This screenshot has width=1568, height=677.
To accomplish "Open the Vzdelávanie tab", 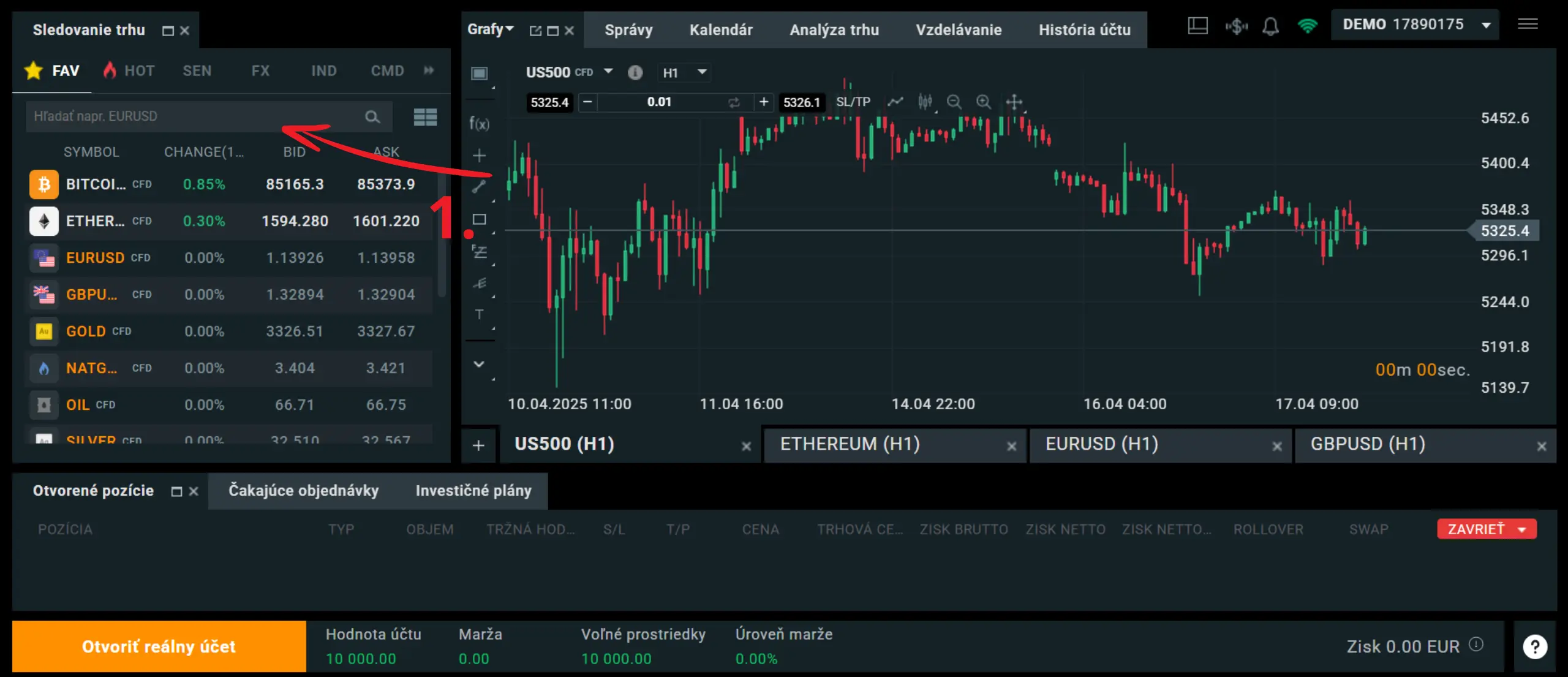I will coord(959,30).
